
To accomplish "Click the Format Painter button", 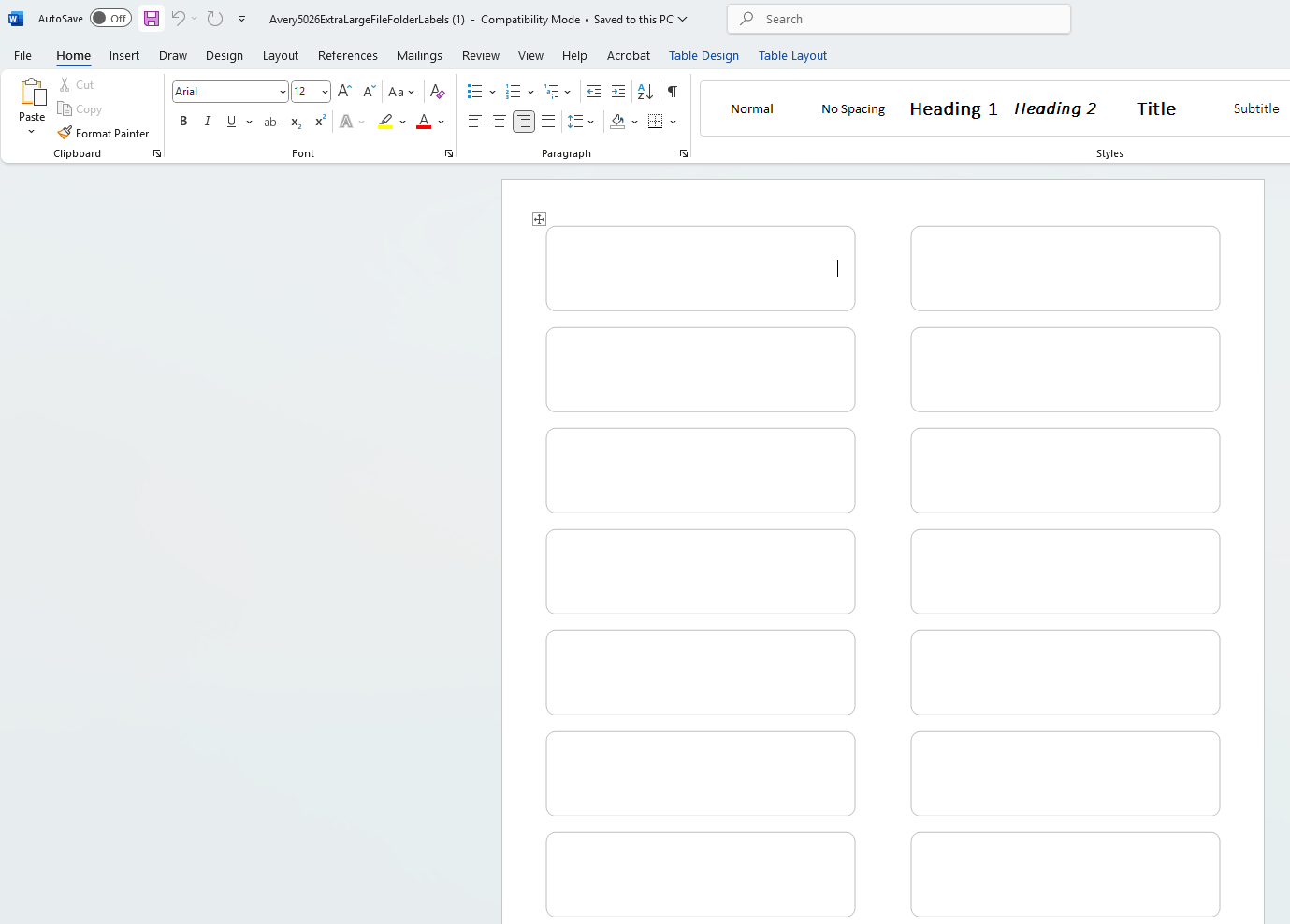I will (103, 133).
